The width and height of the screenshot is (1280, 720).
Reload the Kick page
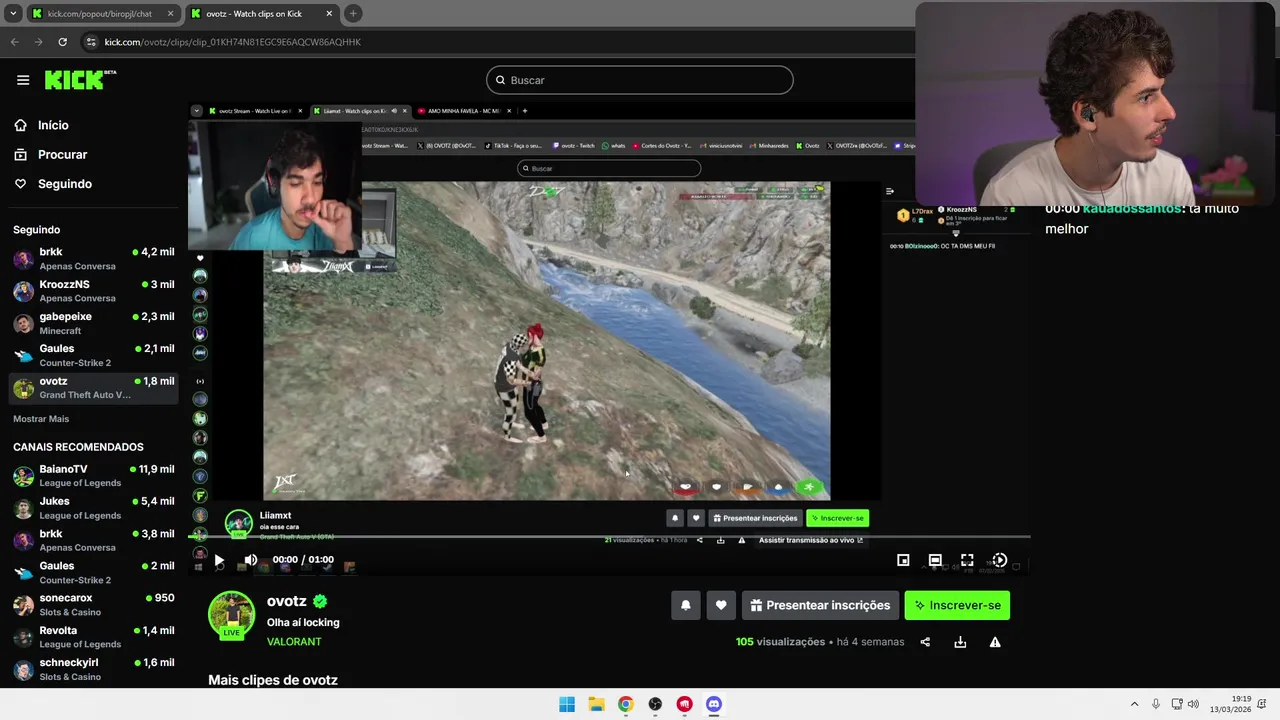click(x=62, y=42)
